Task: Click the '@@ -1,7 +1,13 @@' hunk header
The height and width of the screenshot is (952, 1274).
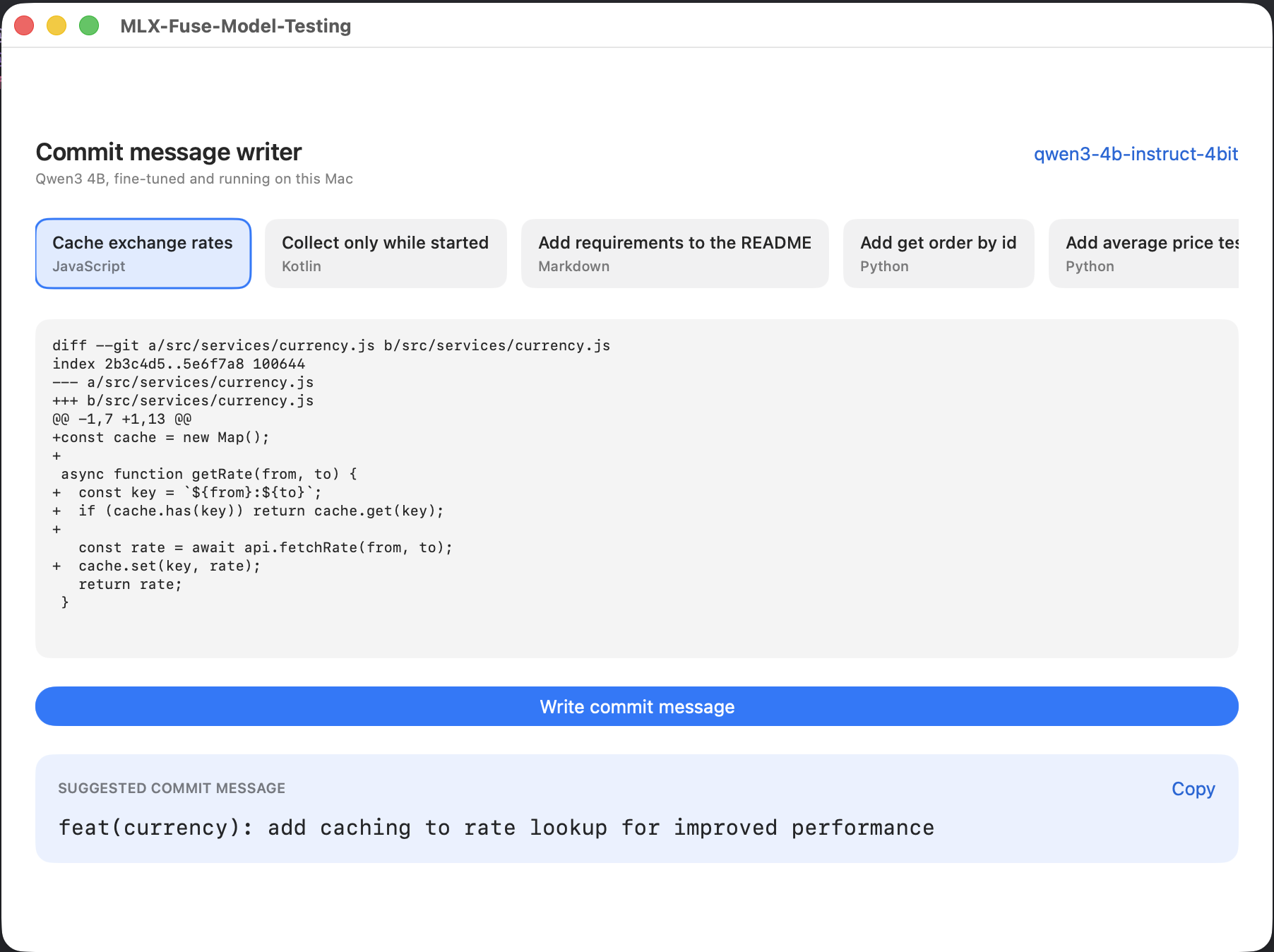Action: coord(122,419)
